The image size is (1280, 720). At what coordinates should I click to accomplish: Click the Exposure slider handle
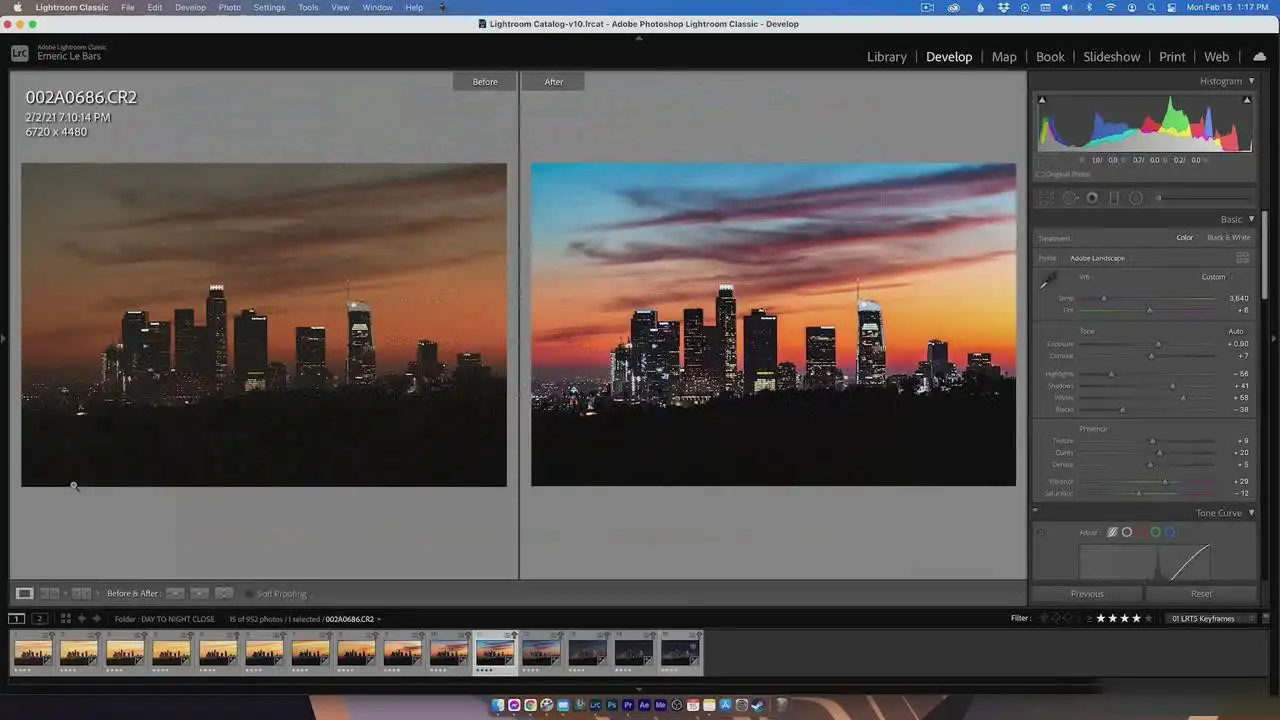pos(1158,344)
